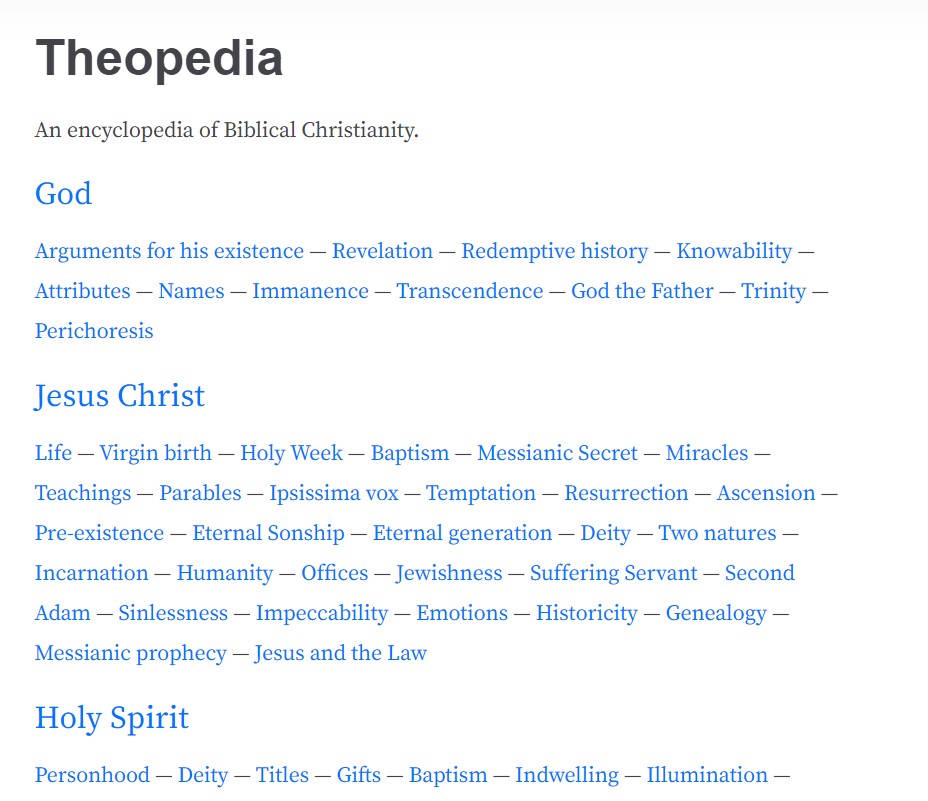The width and height of the screenshot is (928, 801).
Task: Open the God section heading link
Action: pos(63,193)
